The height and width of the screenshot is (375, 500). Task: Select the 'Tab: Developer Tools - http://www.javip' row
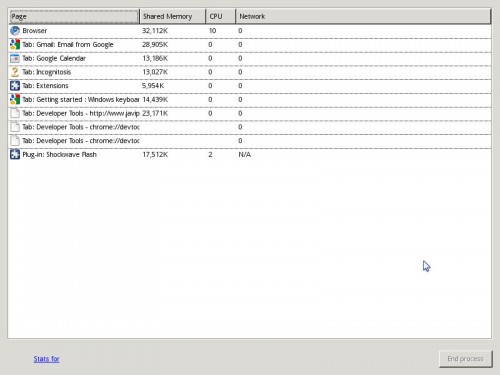click(250, 113)
